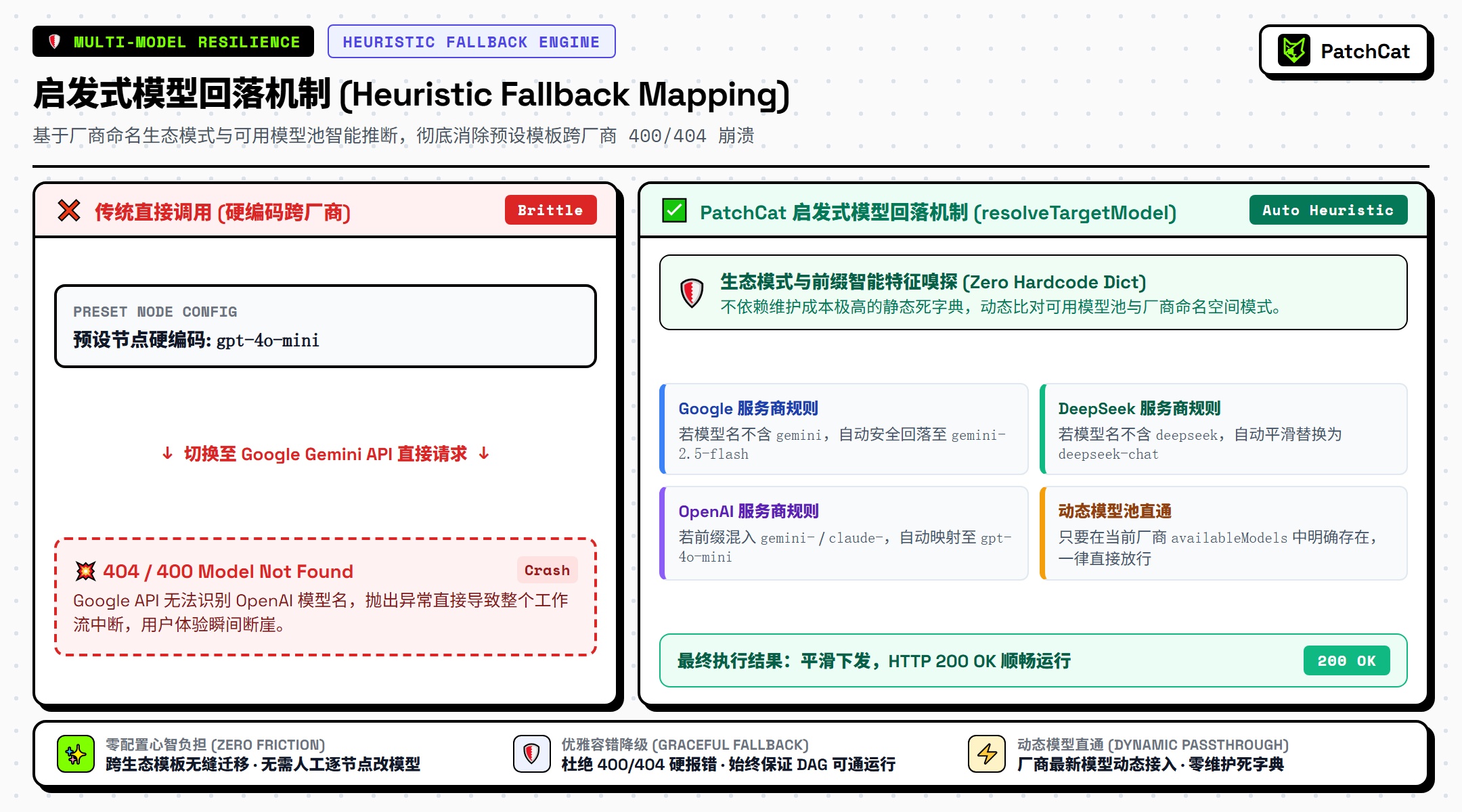The image size is (1462, 812).
Task: Click the PatchCat brand box
Action: click(x=1344, y=51)
